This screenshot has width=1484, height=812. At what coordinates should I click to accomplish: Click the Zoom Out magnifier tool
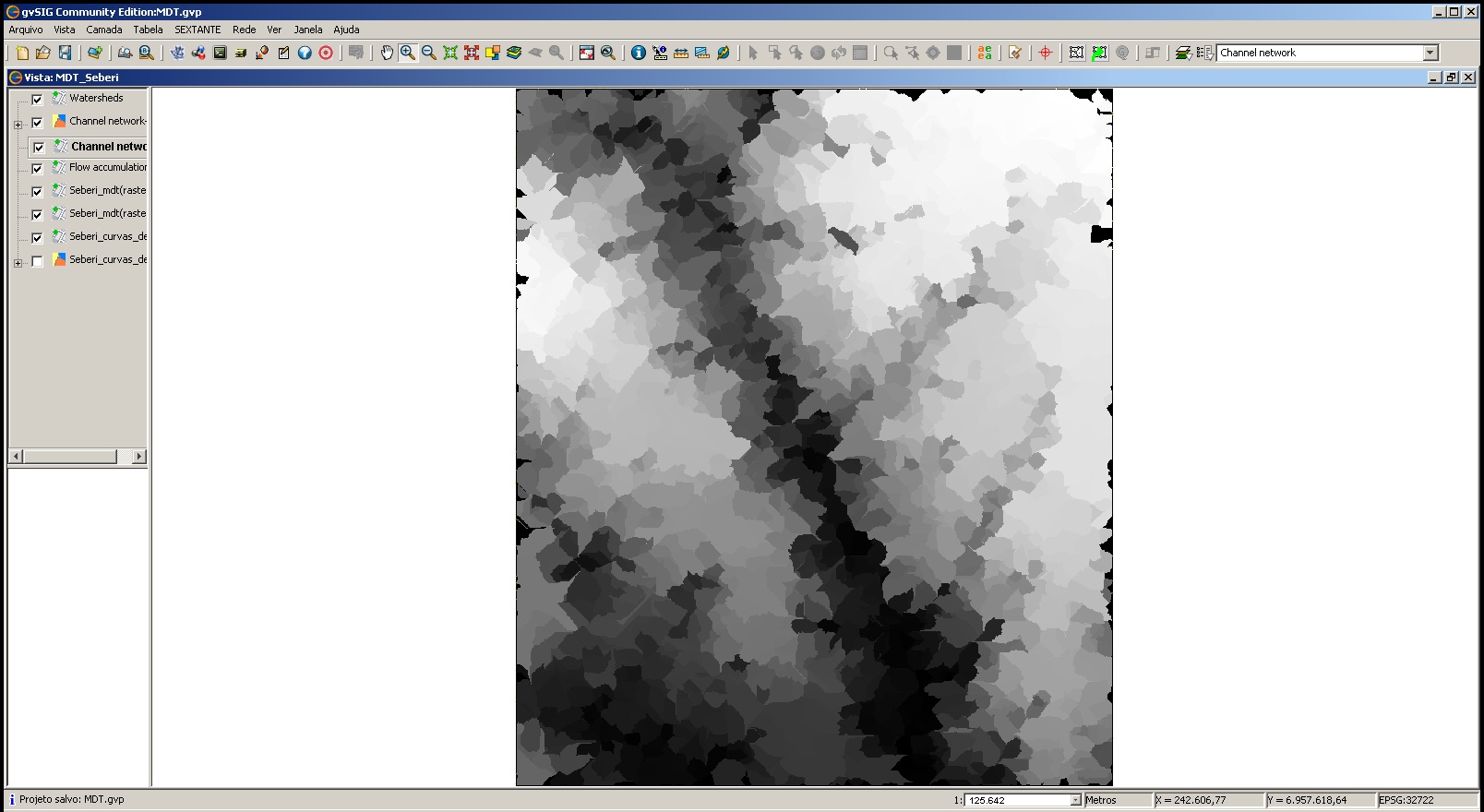[429, 53]
